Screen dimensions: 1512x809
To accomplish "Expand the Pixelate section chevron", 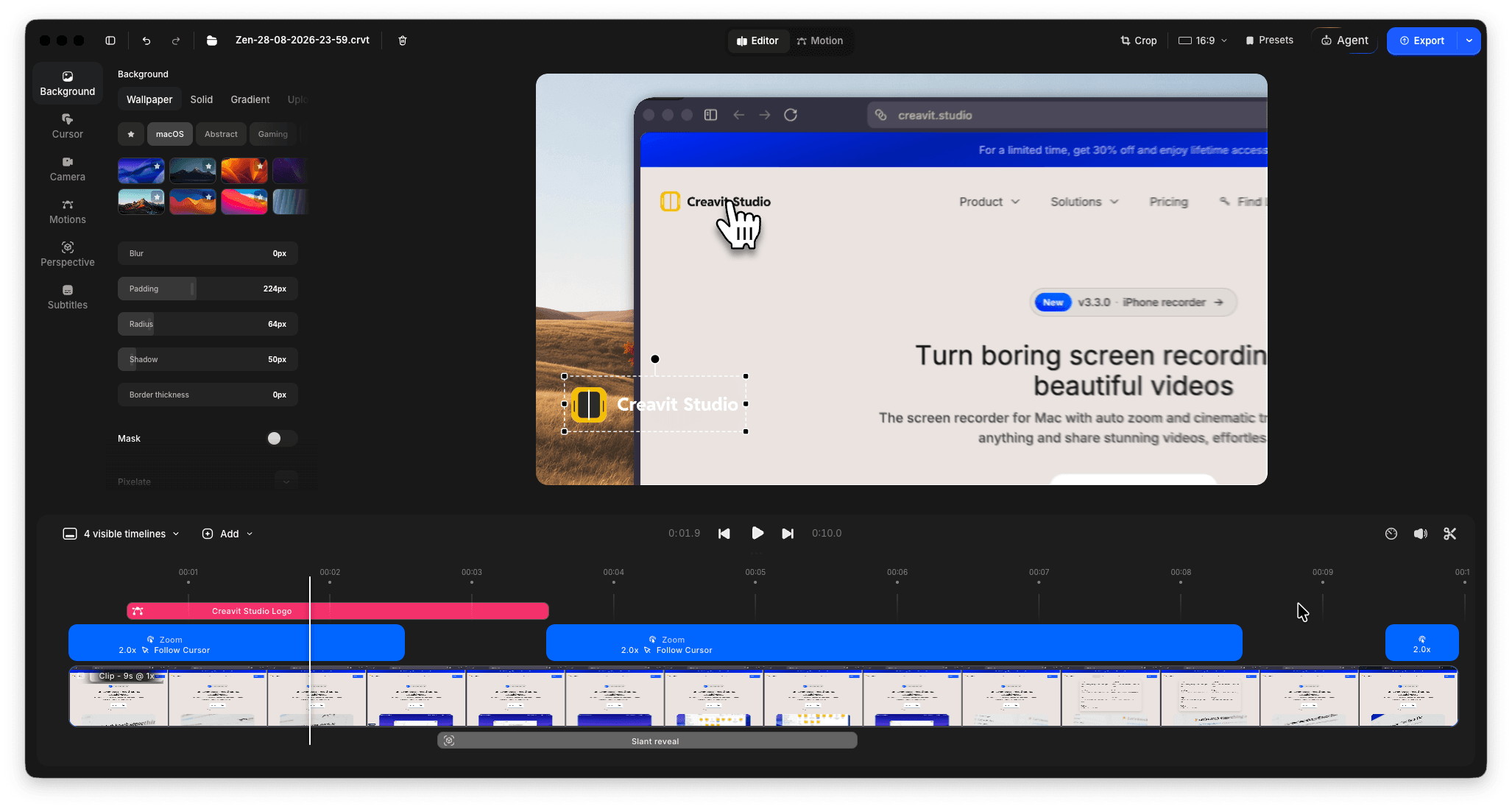I will (x=286, y=481).
